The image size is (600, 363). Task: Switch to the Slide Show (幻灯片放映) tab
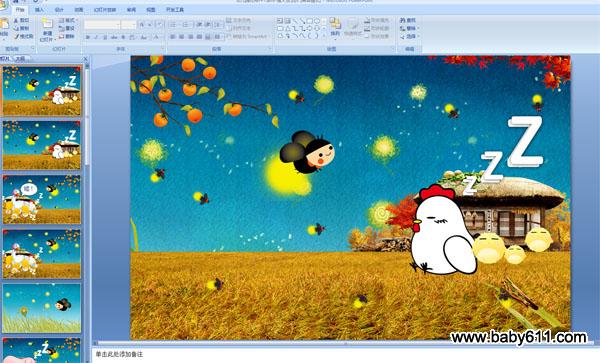[x=105, y=10]
